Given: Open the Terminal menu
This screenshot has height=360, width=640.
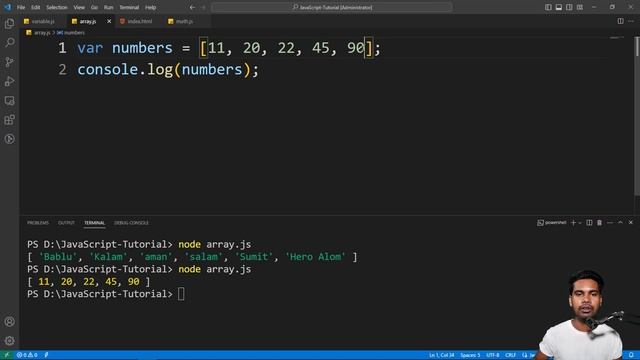Looking at the screenshot, I should coord(129,7).
